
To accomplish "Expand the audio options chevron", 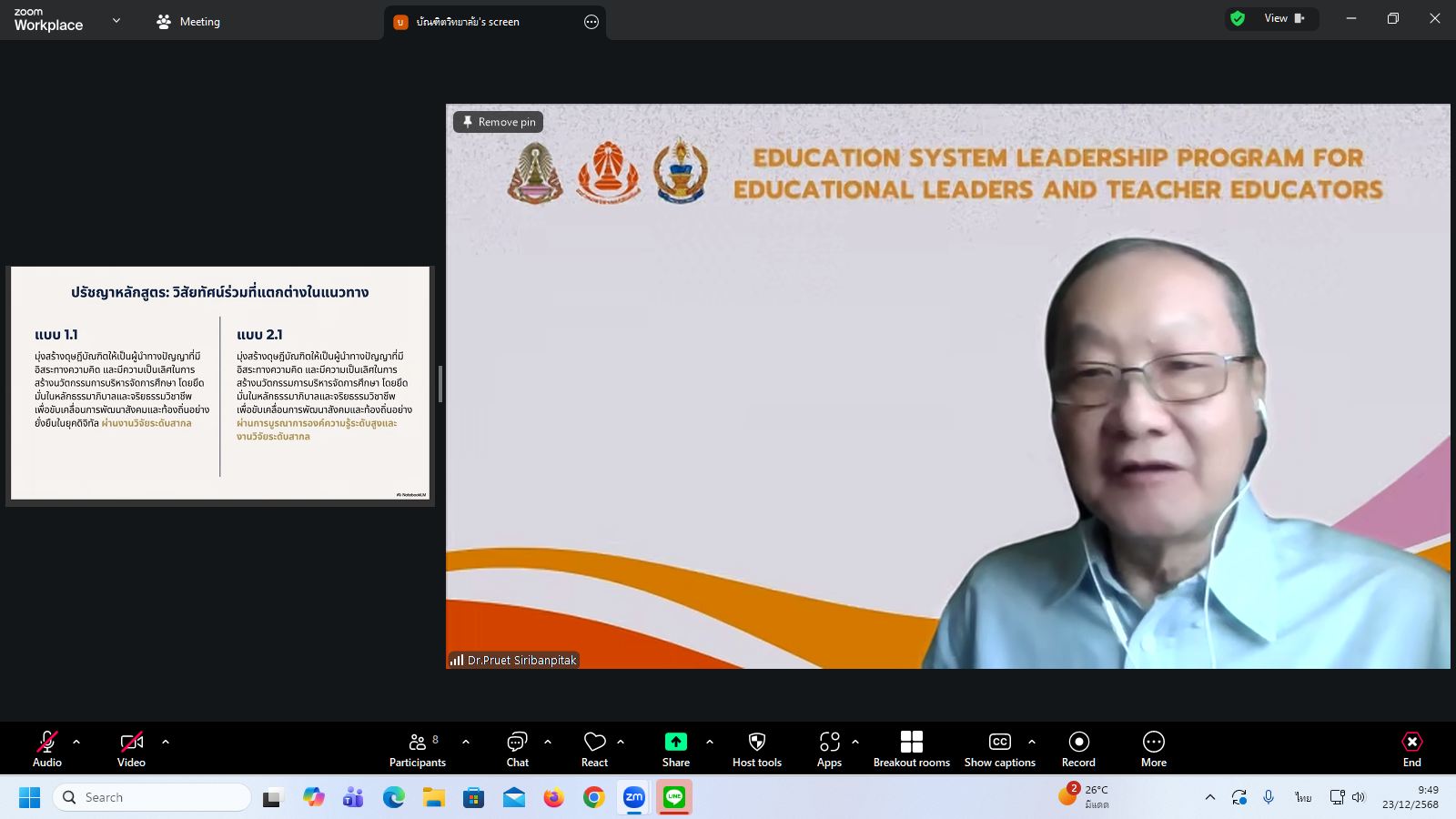I will point(76,742).
